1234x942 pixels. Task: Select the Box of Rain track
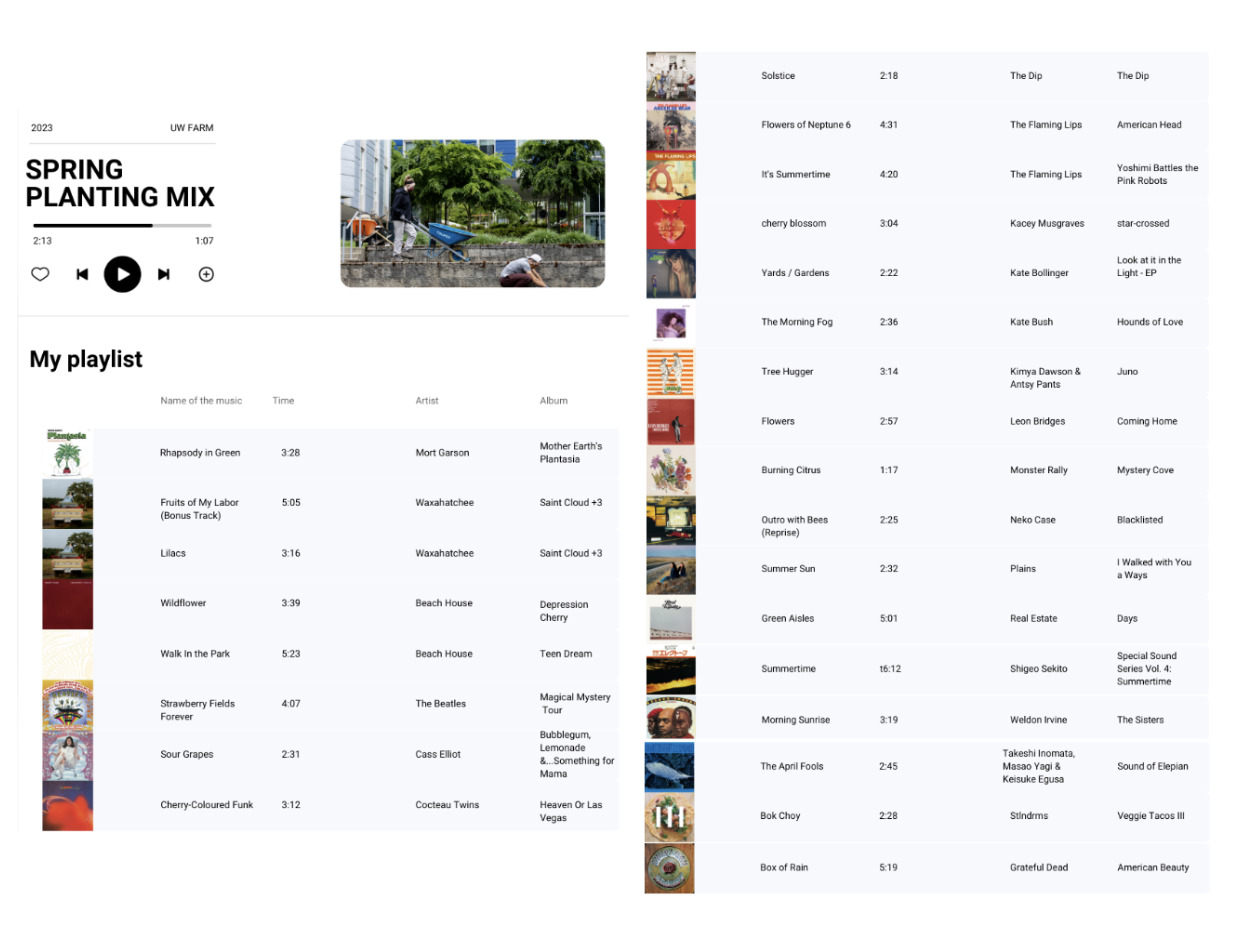coord(784,867)
